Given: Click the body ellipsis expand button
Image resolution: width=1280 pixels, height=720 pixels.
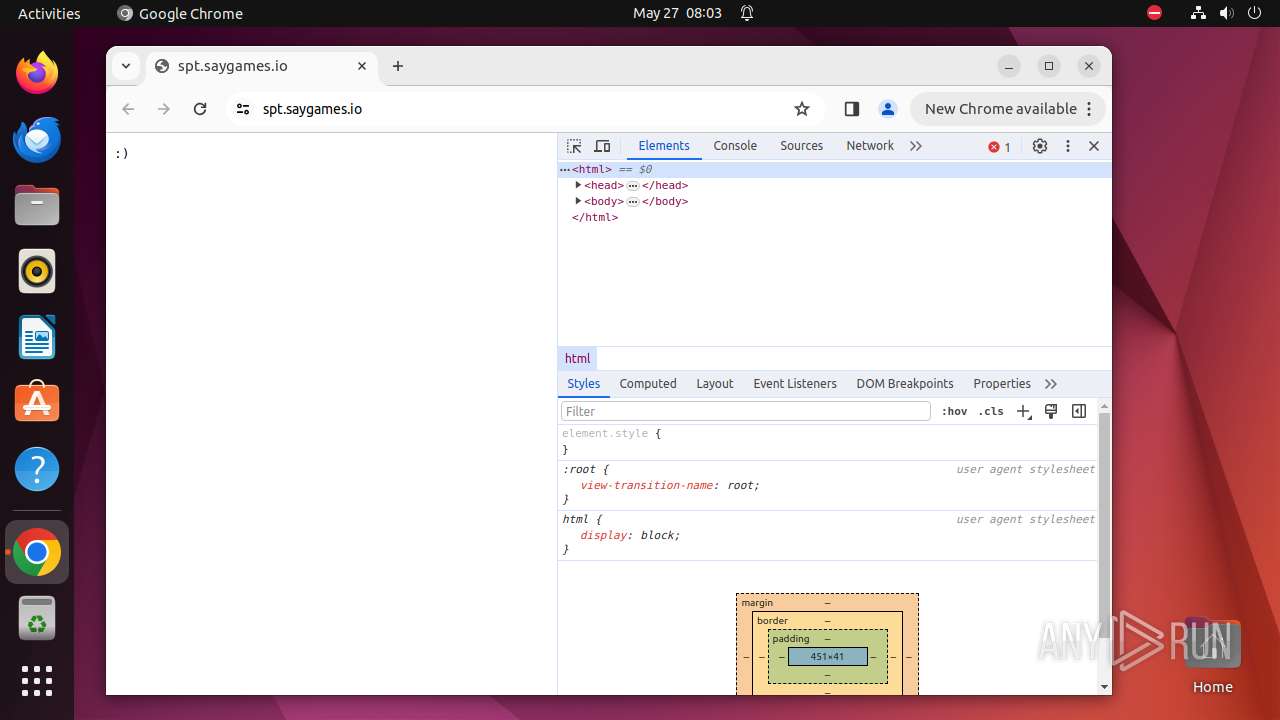Looking at the screenshot, I should click(633, 202).
